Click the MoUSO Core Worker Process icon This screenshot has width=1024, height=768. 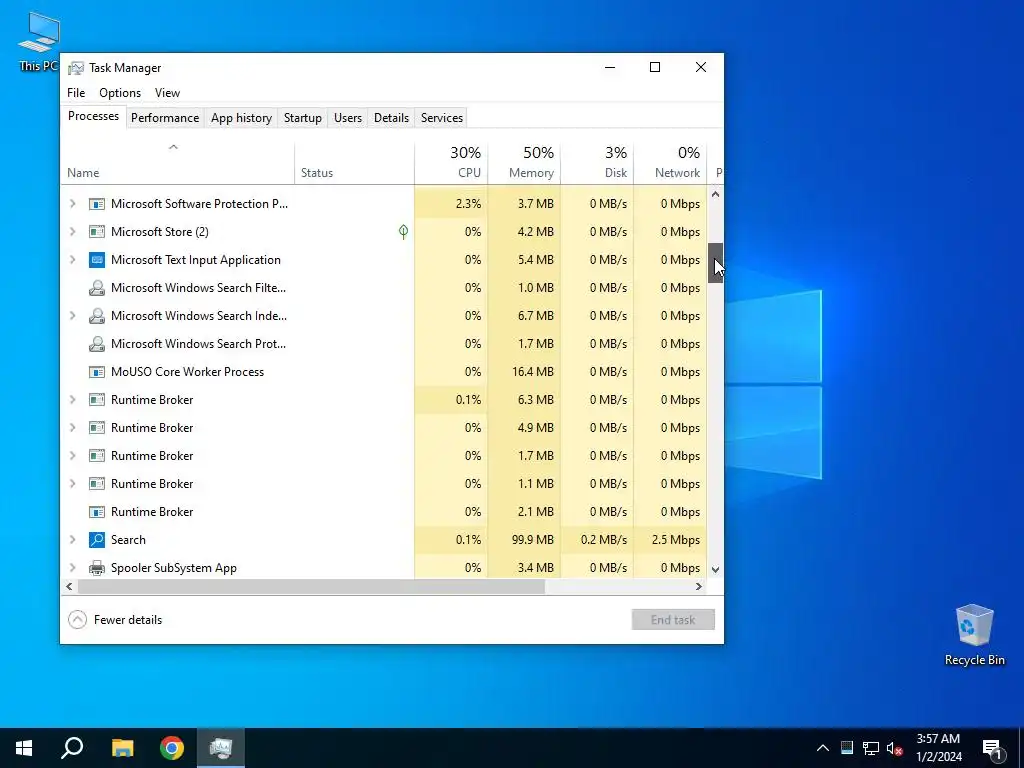tap(97, 372)
